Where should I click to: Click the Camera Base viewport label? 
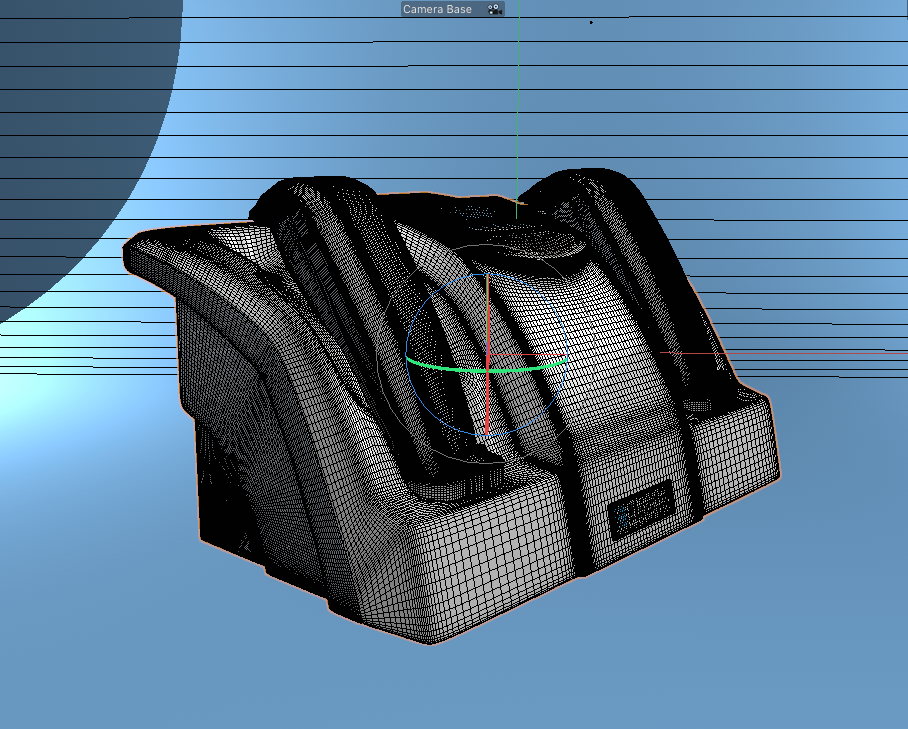(437, 9)
